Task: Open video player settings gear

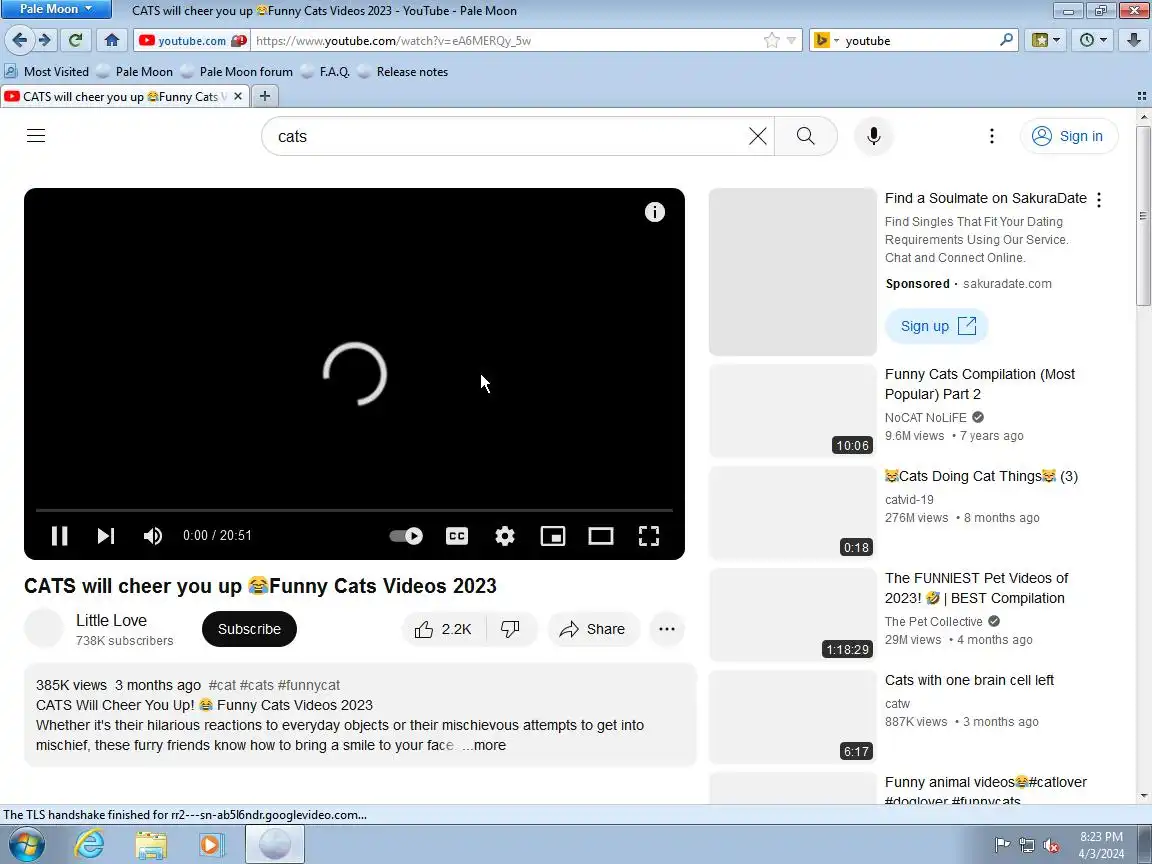Action: [505, 536]
